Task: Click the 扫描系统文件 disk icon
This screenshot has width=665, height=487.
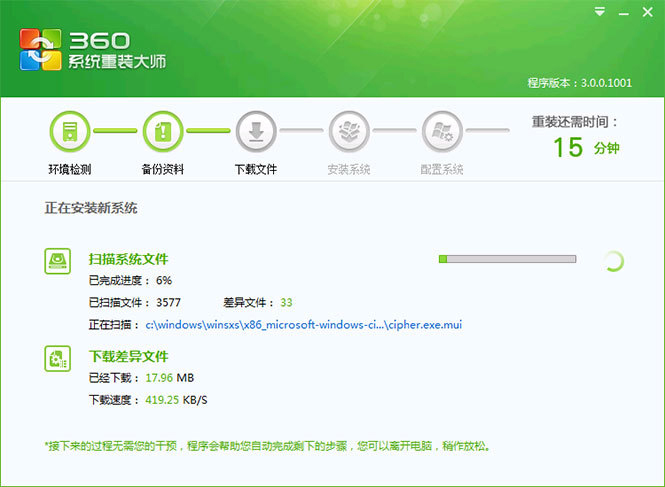Action: [x=59, y=261]
